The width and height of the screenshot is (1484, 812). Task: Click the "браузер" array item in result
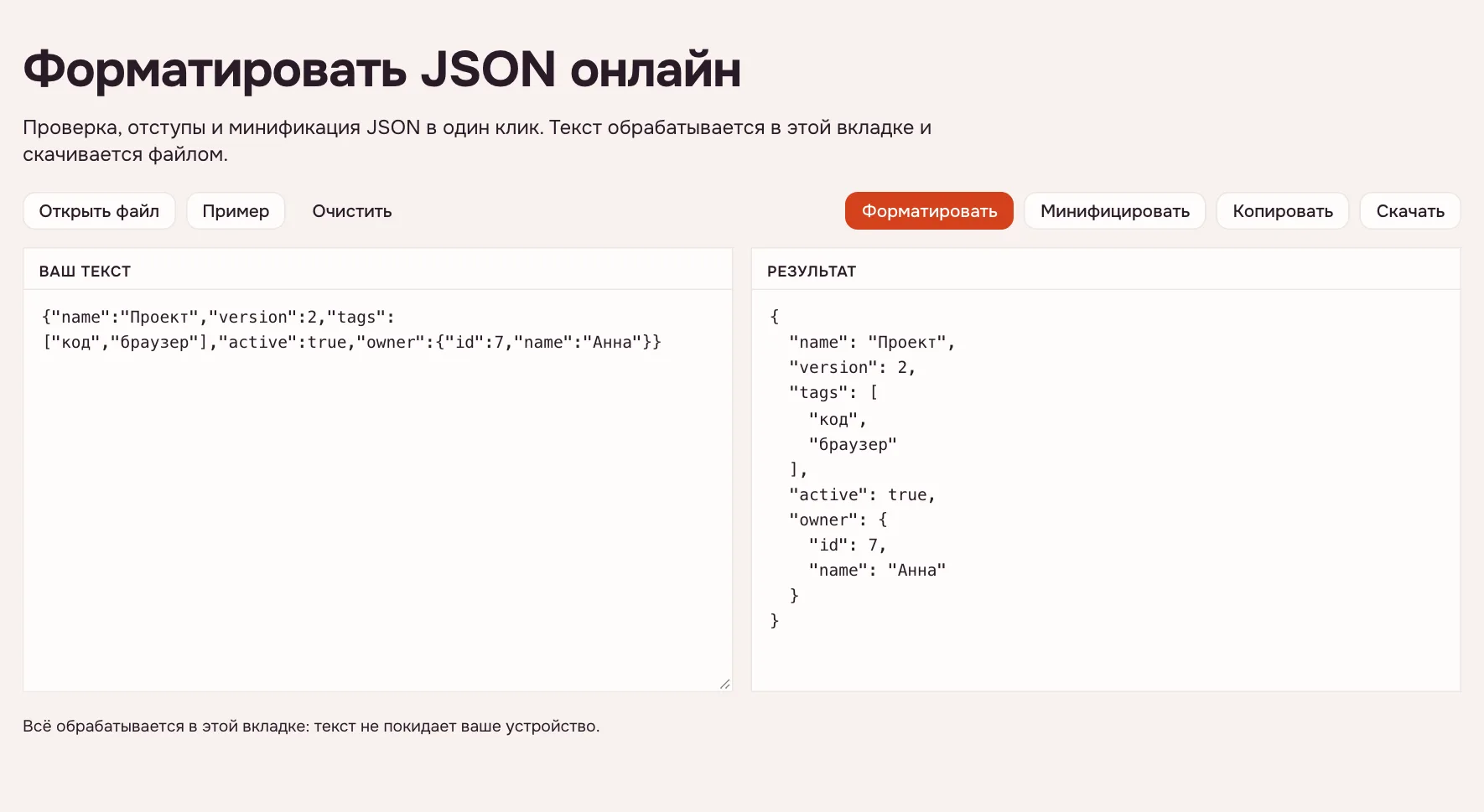pyautogui.click(x=853, y=444)
